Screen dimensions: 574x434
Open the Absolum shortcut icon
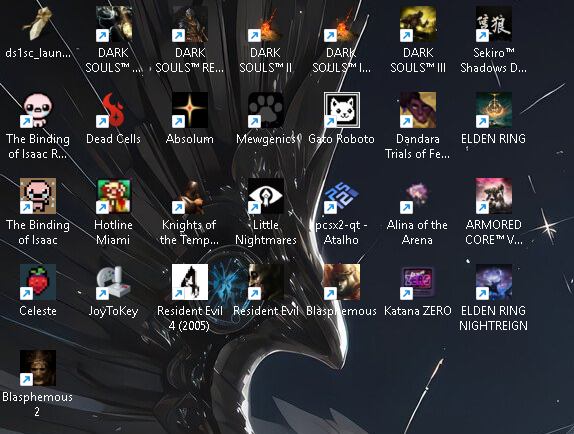pos(190,110)
